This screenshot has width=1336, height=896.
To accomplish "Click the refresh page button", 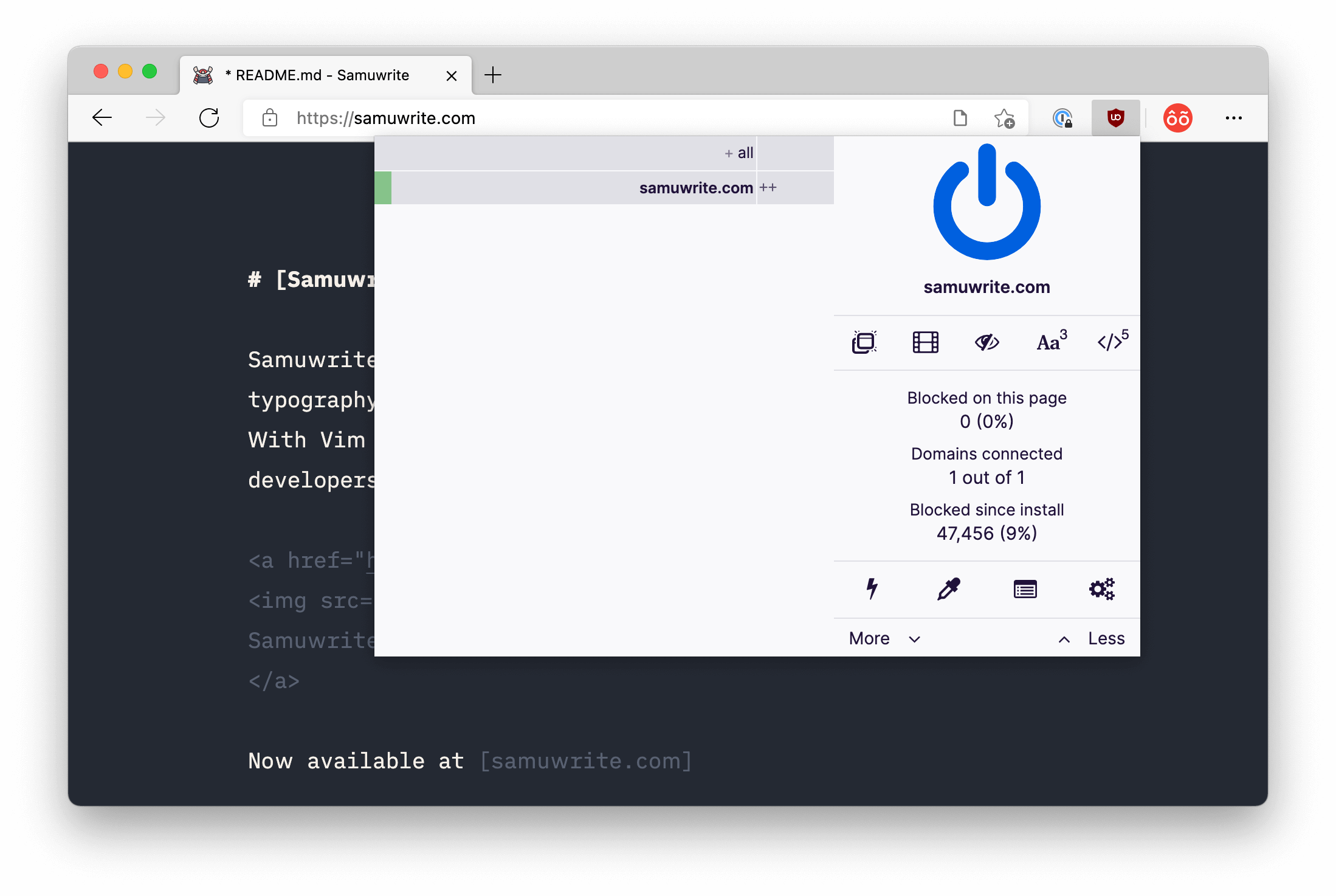I will [209, 118].
